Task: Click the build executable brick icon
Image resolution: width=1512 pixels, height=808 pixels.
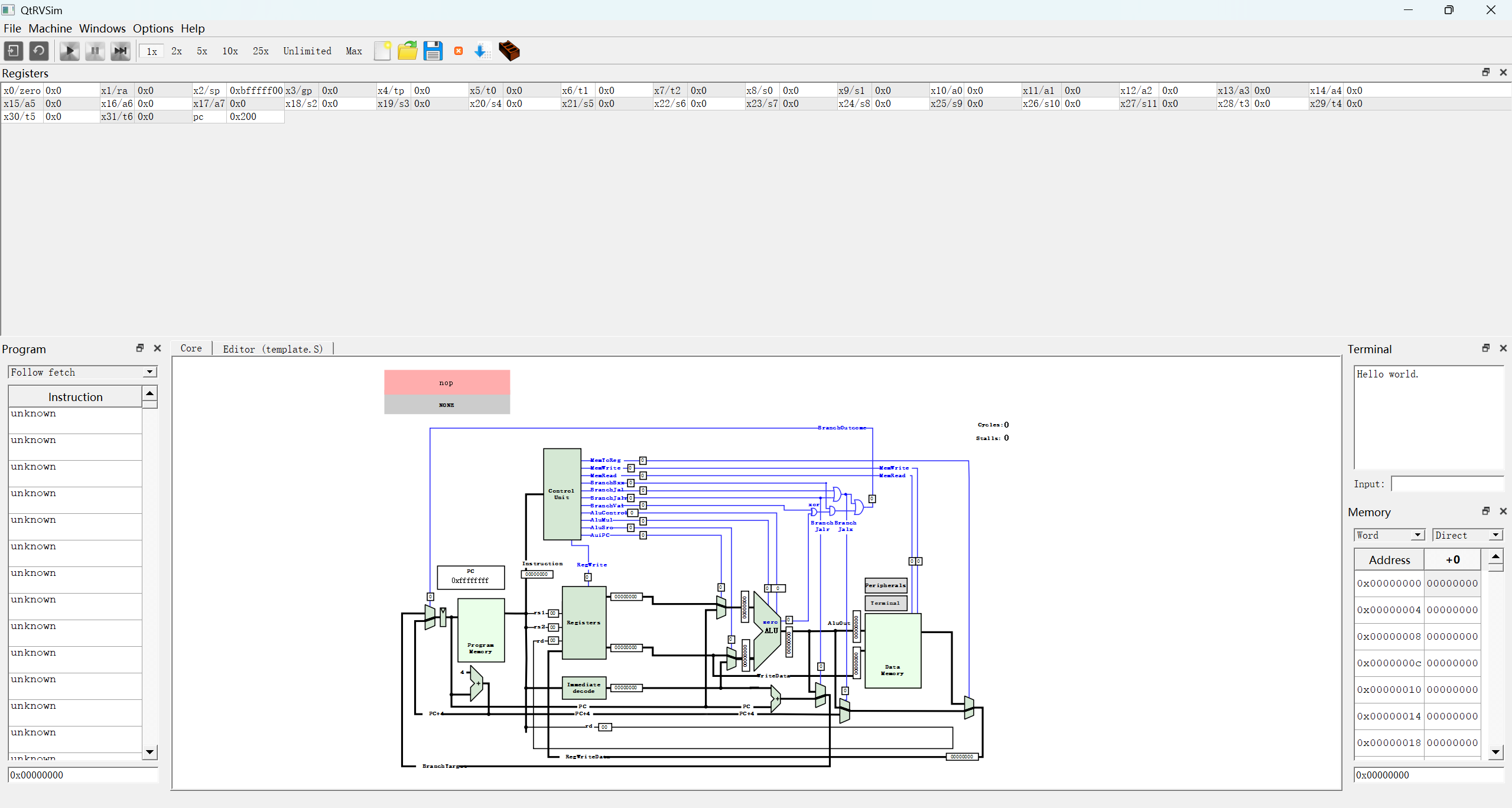Action: (509, 51)
